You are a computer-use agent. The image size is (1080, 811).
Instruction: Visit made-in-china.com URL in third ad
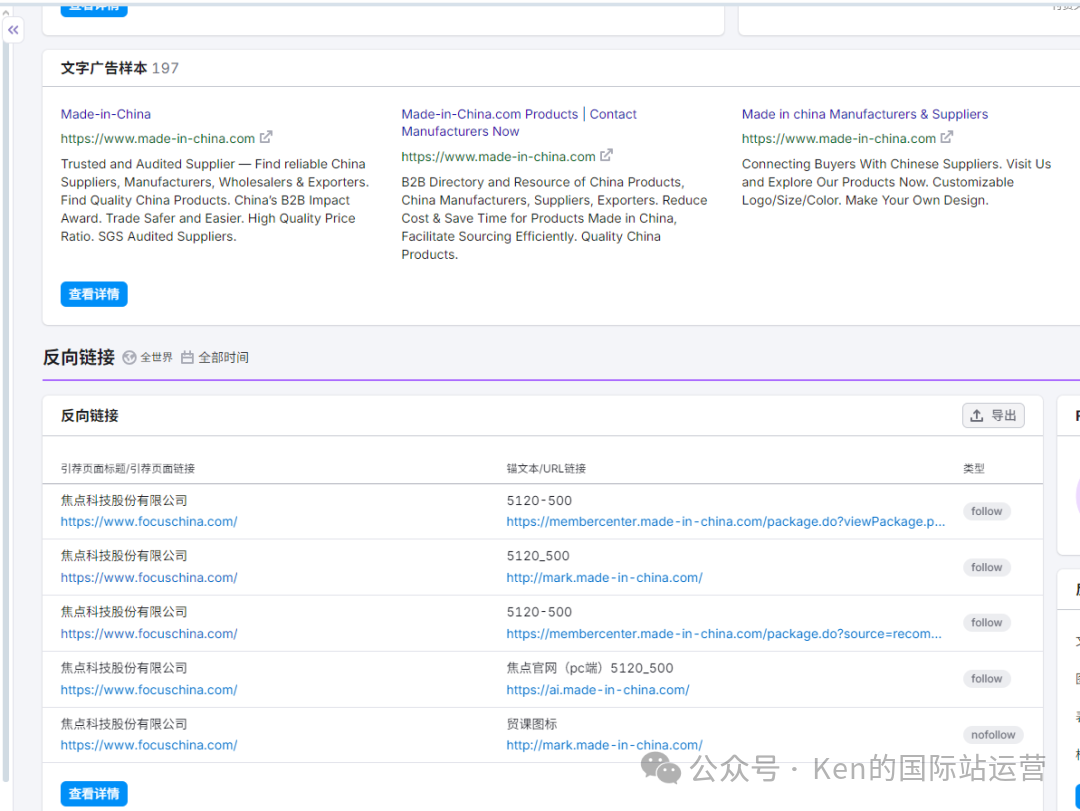pyautogui.click(x=839, y=138)
